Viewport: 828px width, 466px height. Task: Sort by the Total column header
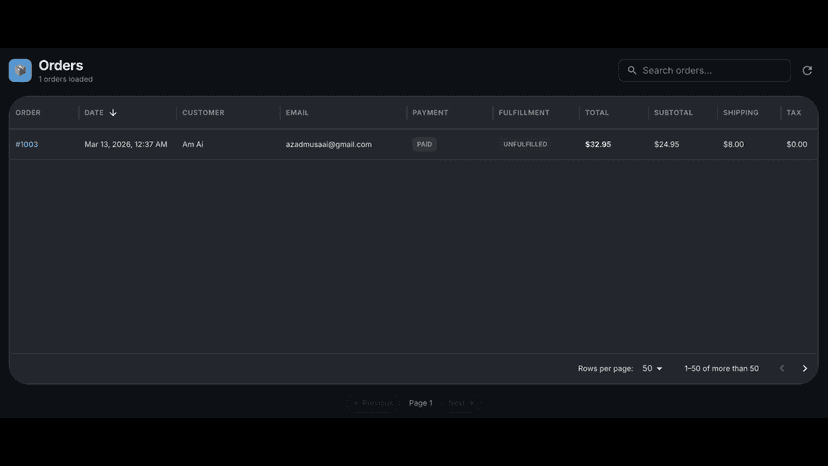point(597,113)
